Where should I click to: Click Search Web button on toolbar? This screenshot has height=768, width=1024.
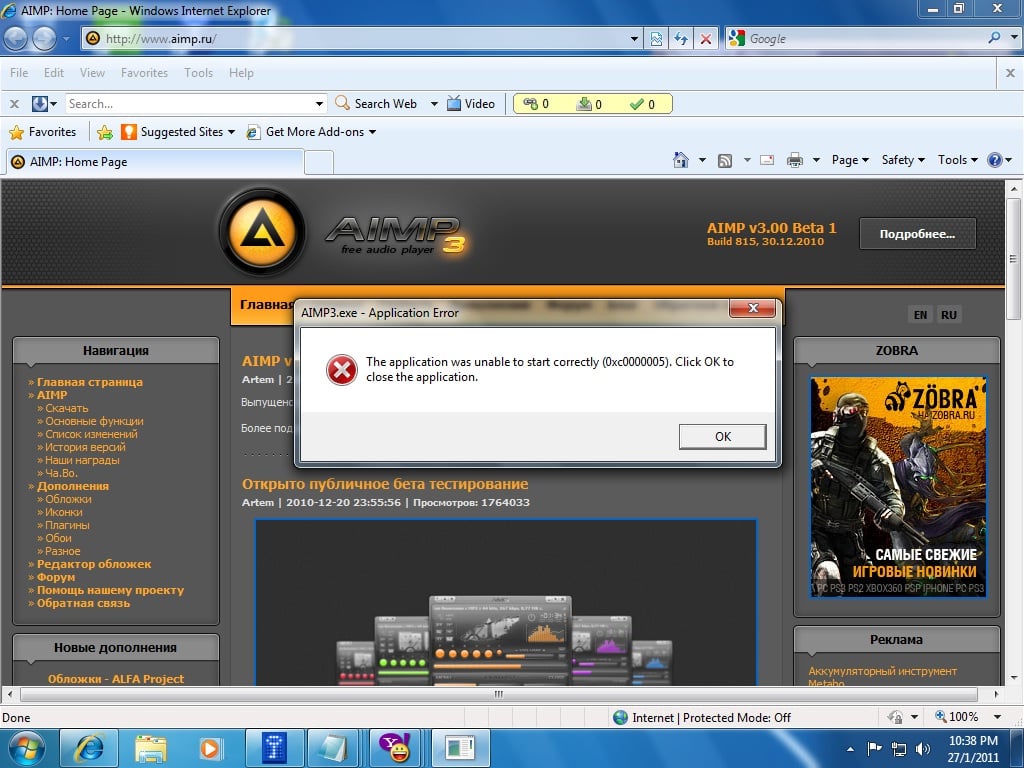click(376, 103)
